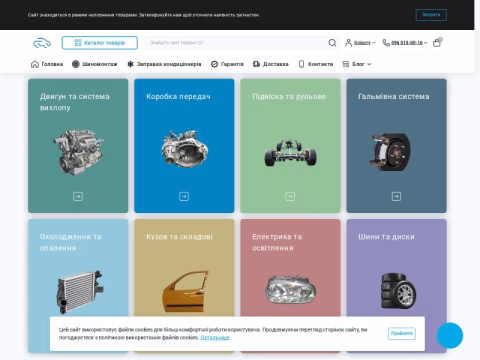Image resolution: width=480 pixels, height=360 pixels.
Task: Click arrow icon on Коробка передач card
Action: [184, 196]
